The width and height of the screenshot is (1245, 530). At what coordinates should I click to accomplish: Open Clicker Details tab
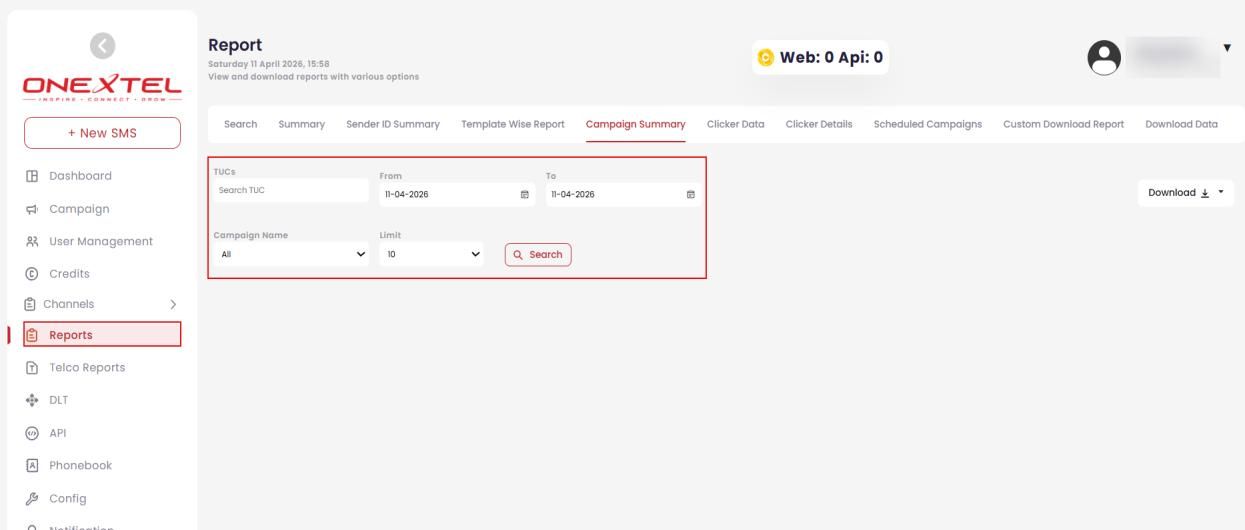(819, 124)
